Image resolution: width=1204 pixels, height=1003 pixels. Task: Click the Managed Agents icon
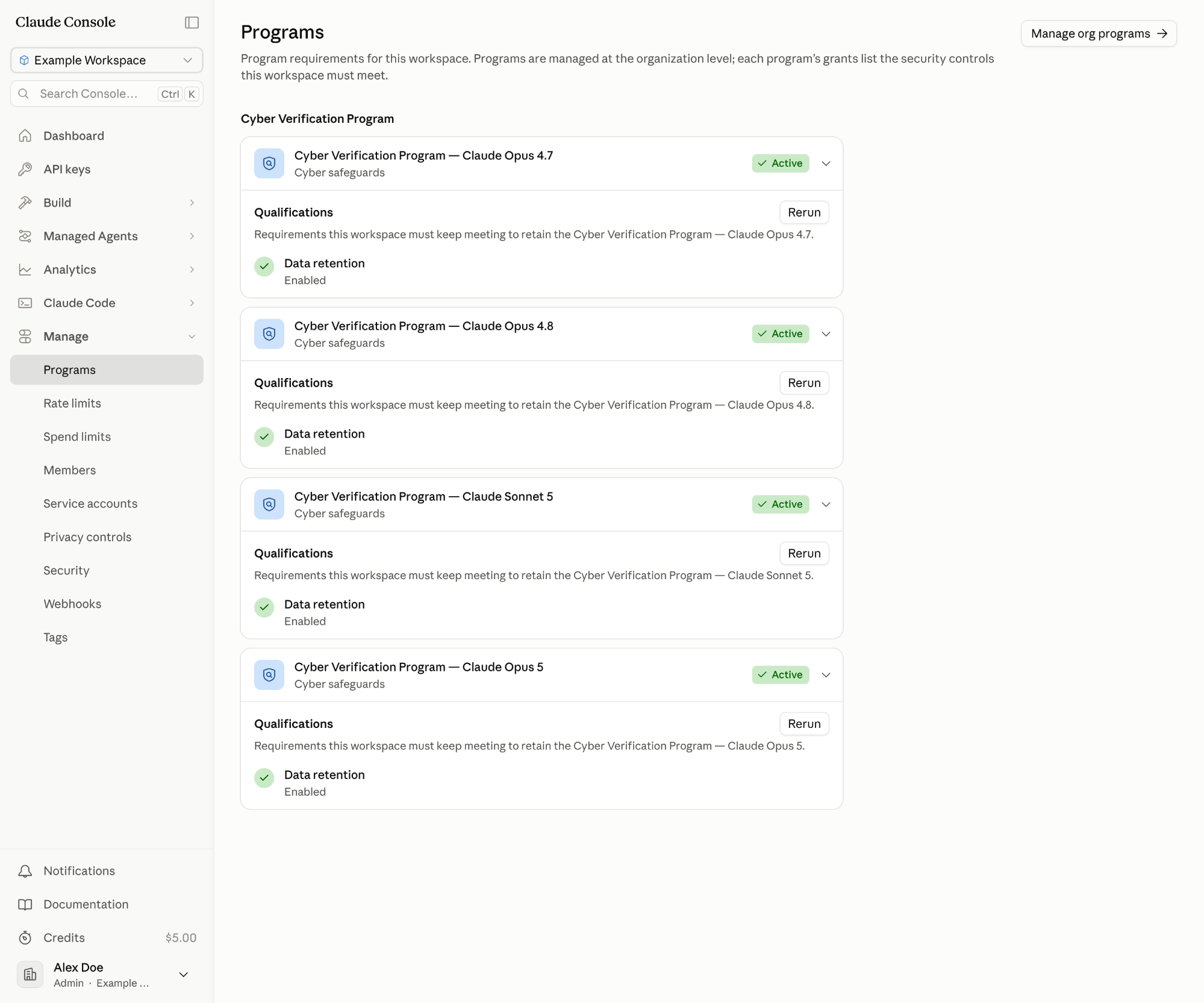click(x=25, y=236)
